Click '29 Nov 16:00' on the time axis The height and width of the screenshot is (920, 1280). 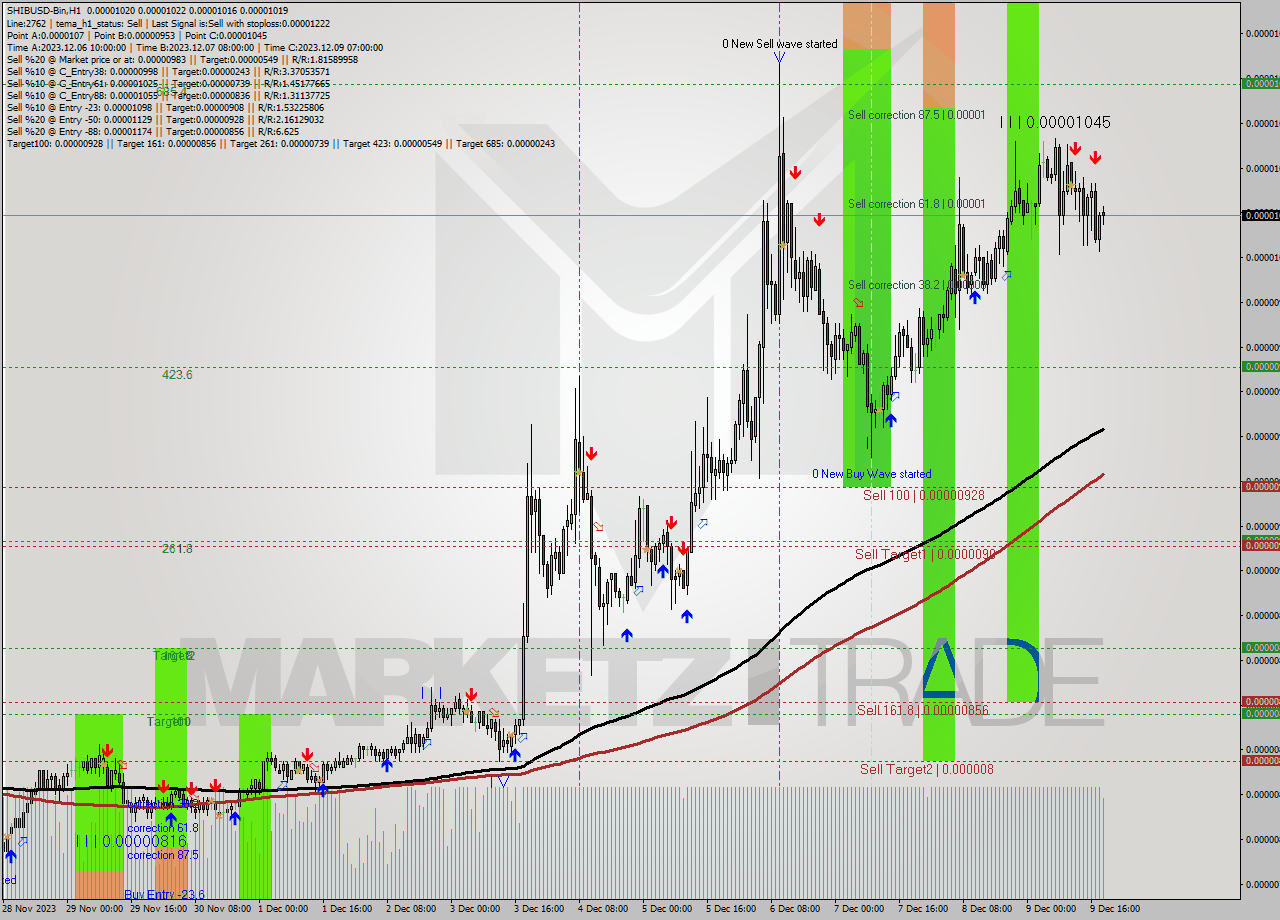[157, 909]
